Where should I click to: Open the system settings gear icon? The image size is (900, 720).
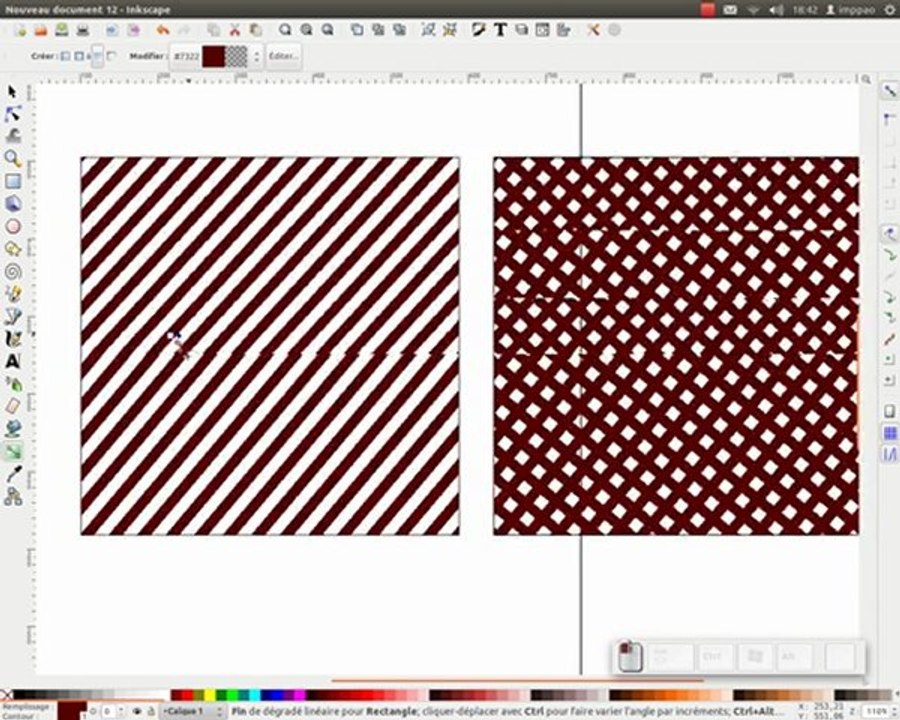(x=890, y=9)
